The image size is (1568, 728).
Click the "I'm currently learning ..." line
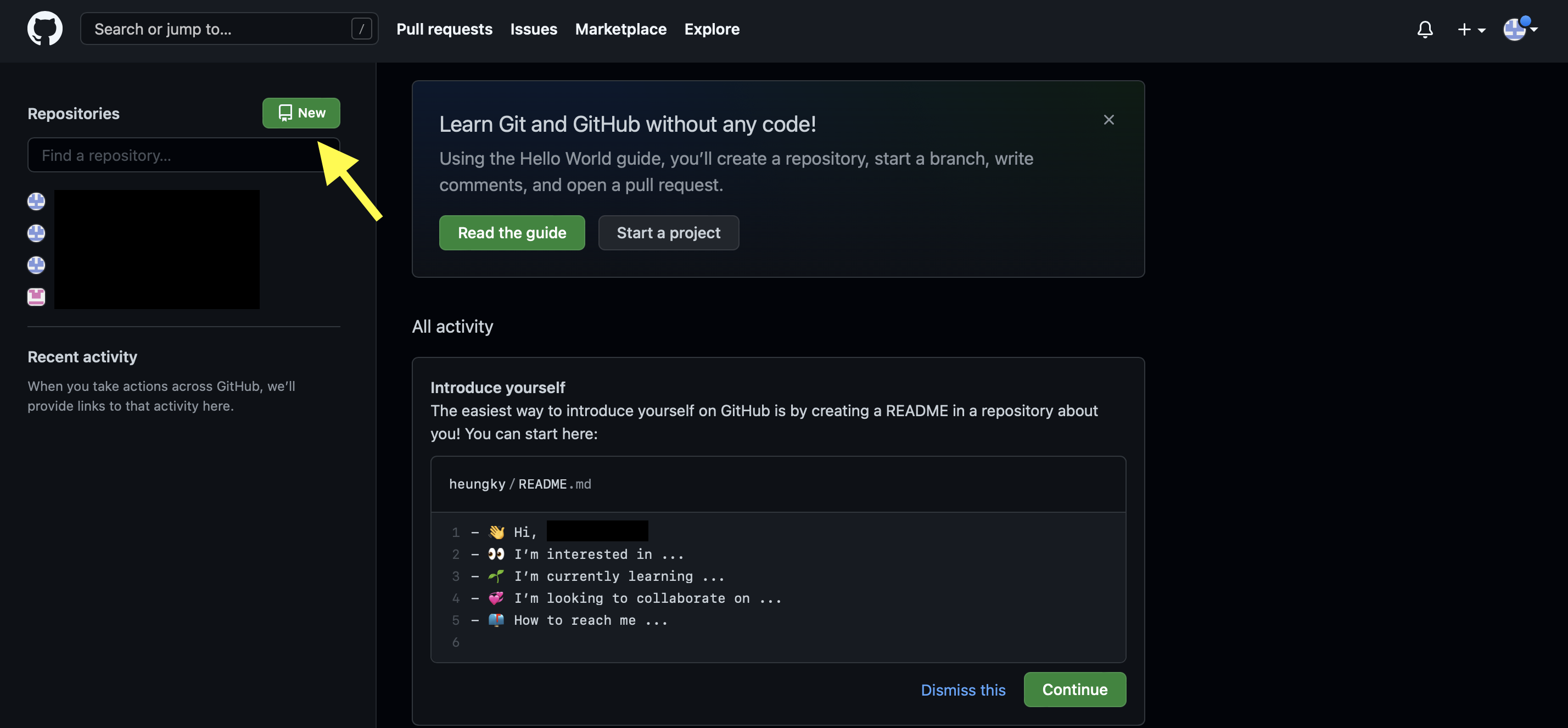click(x=597, y=576)
